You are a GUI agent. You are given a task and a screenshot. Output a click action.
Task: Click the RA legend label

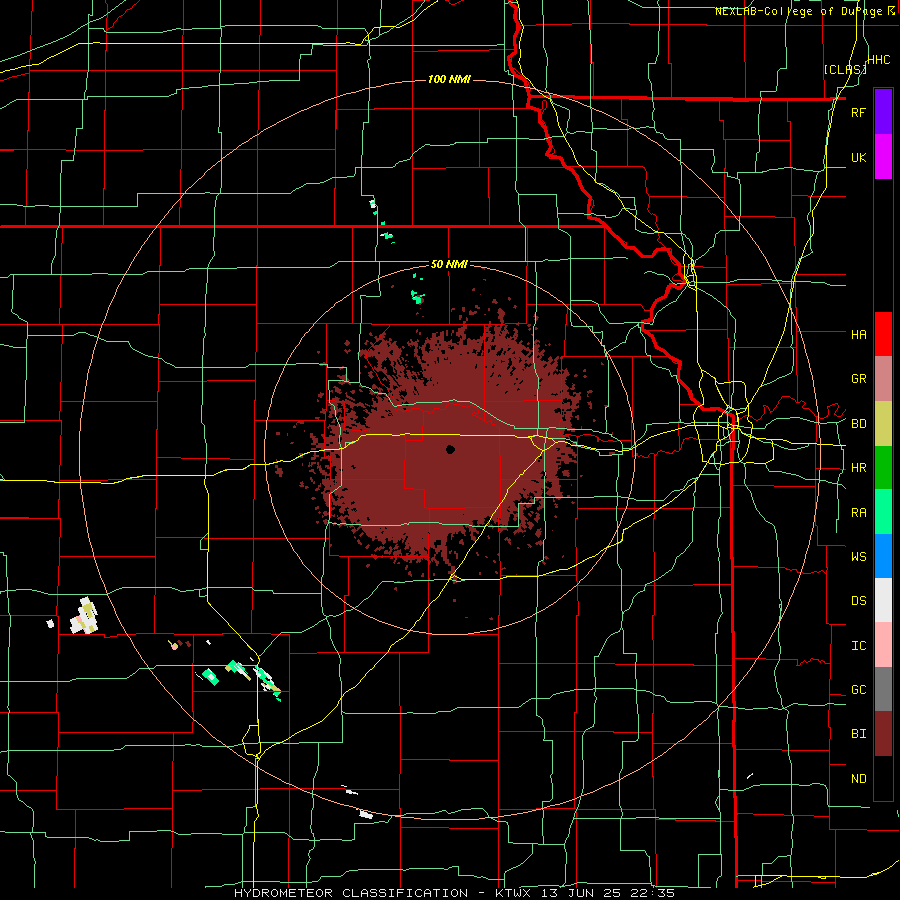tap(858, 513)
